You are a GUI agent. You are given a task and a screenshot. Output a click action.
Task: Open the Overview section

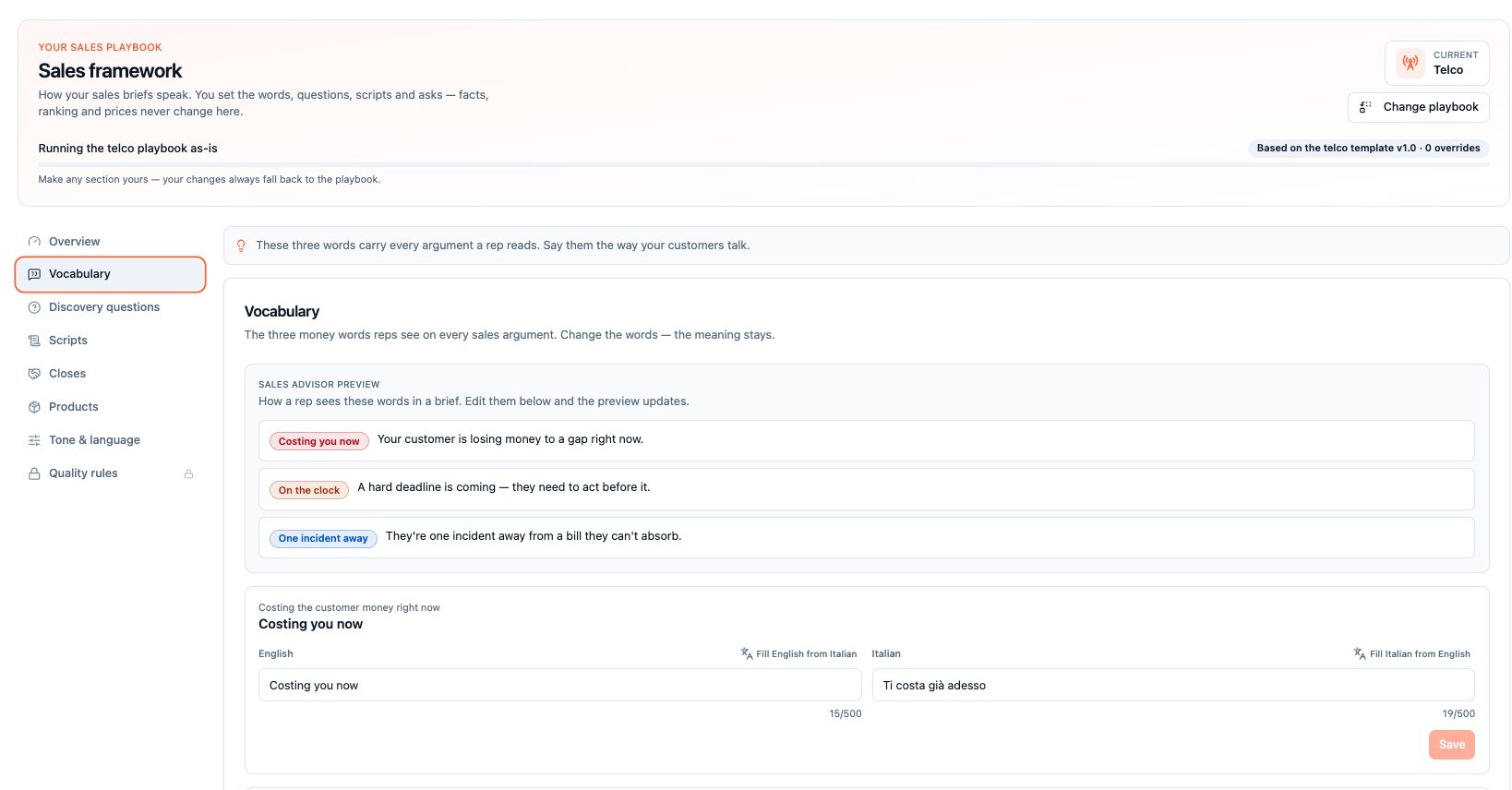(x=110, y=242)
